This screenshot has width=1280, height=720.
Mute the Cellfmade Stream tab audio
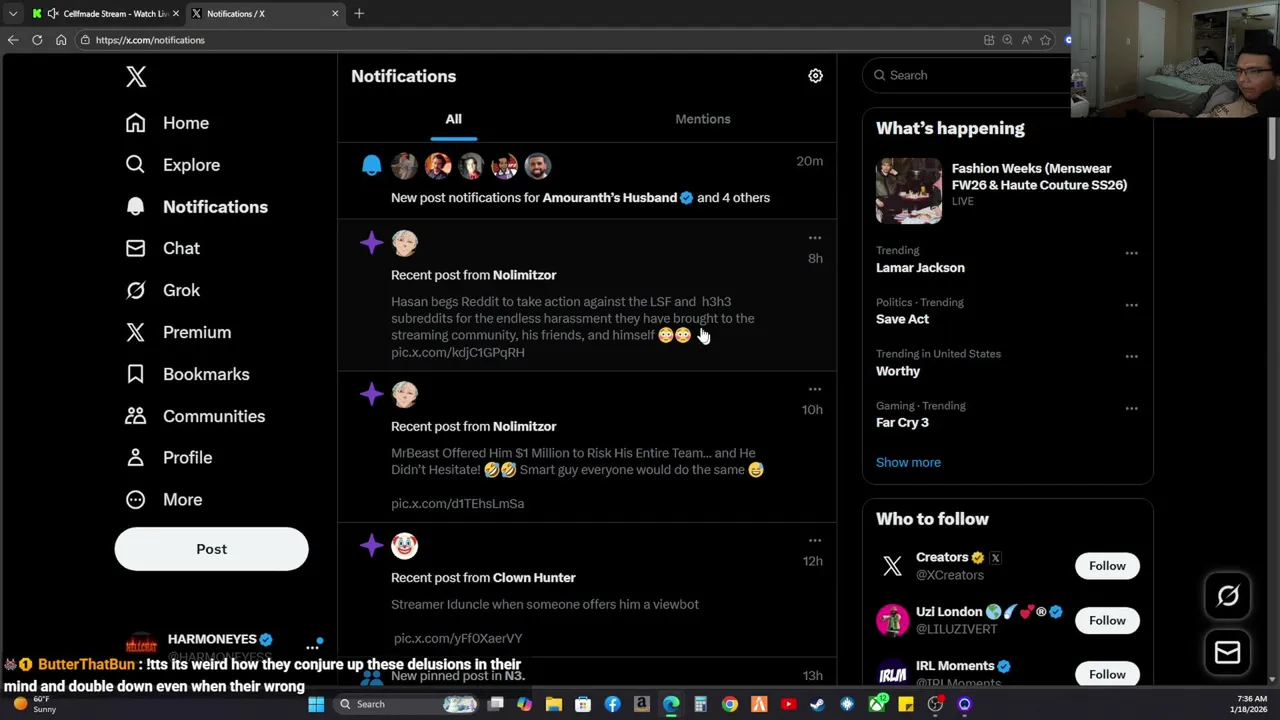click(52, 14)
